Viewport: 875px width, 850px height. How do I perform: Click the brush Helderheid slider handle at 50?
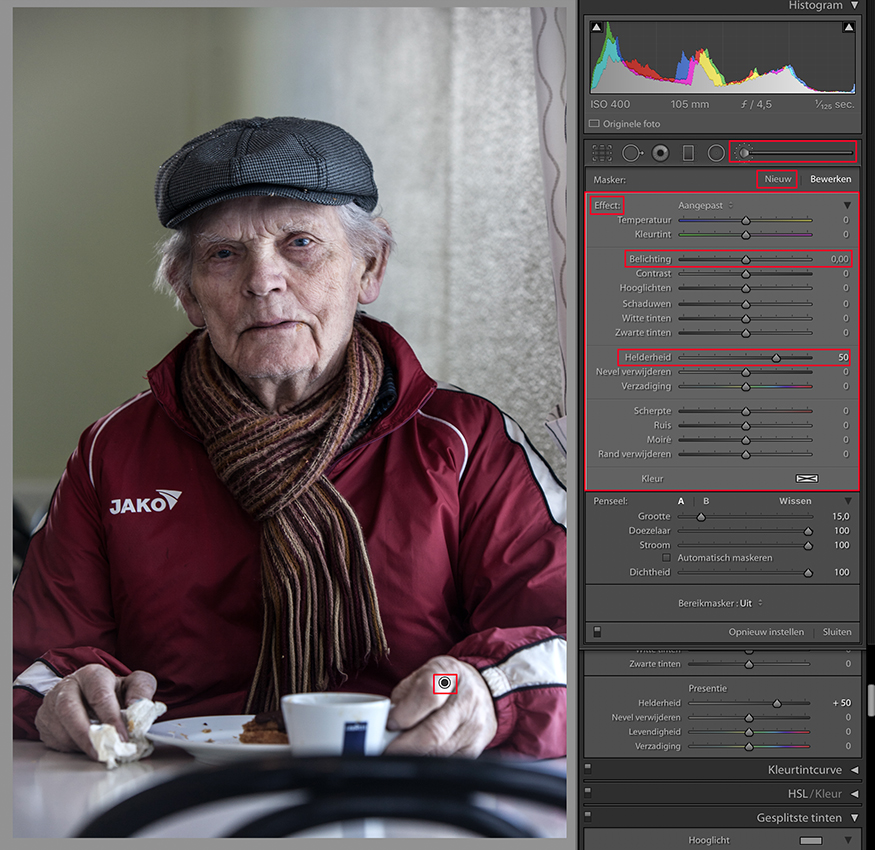[776, 358]
